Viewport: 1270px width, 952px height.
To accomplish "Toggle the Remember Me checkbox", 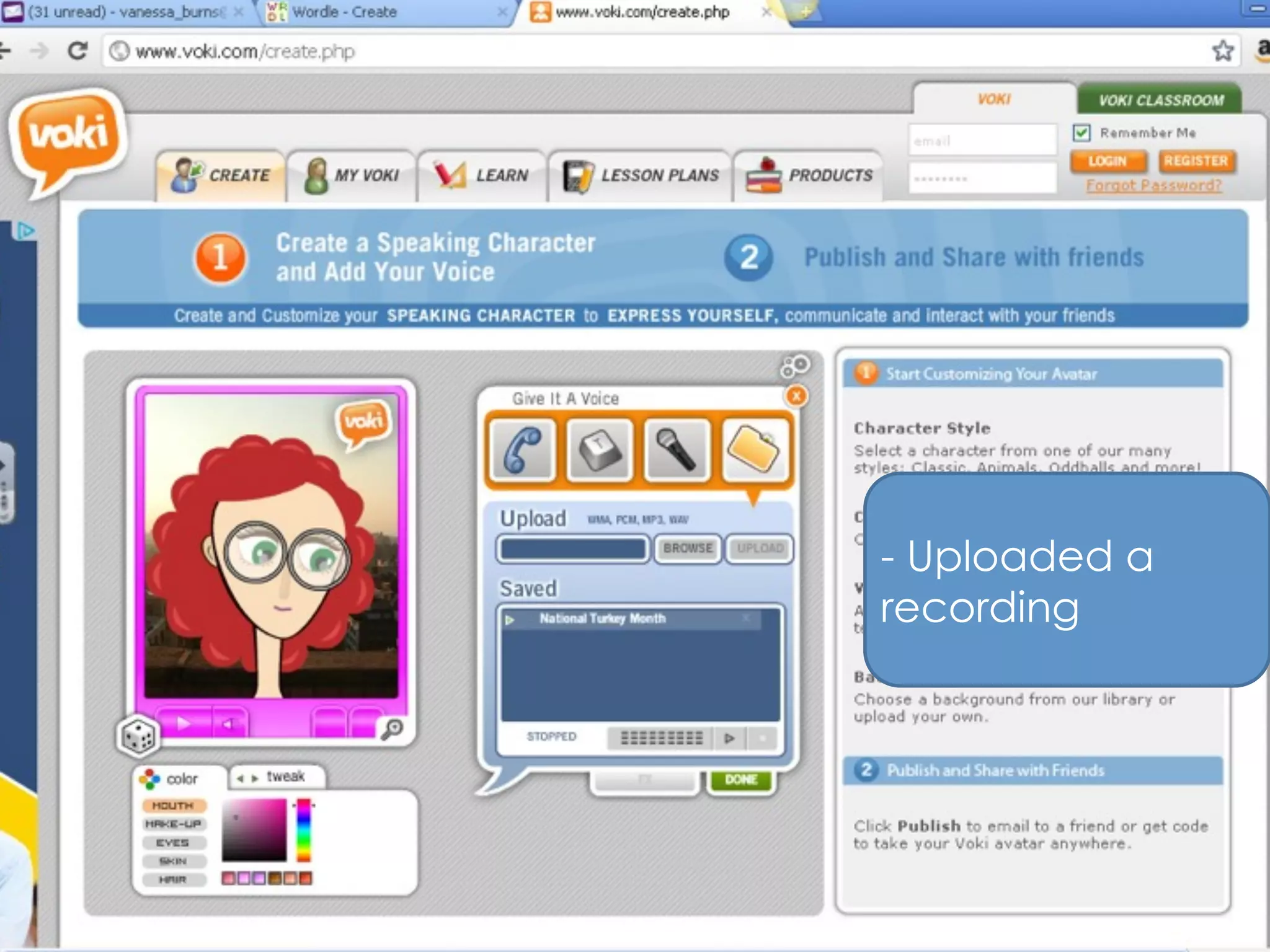I will (x=1081, y=133).
